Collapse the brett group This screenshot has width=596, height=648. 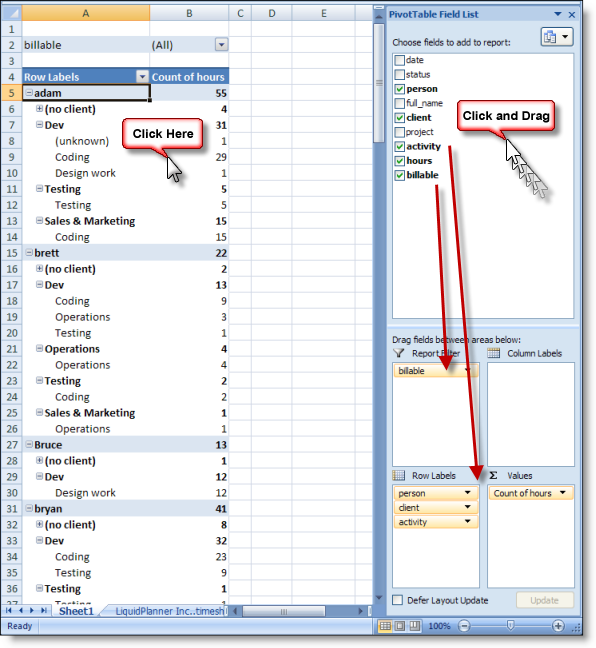[x=29, y=253]
